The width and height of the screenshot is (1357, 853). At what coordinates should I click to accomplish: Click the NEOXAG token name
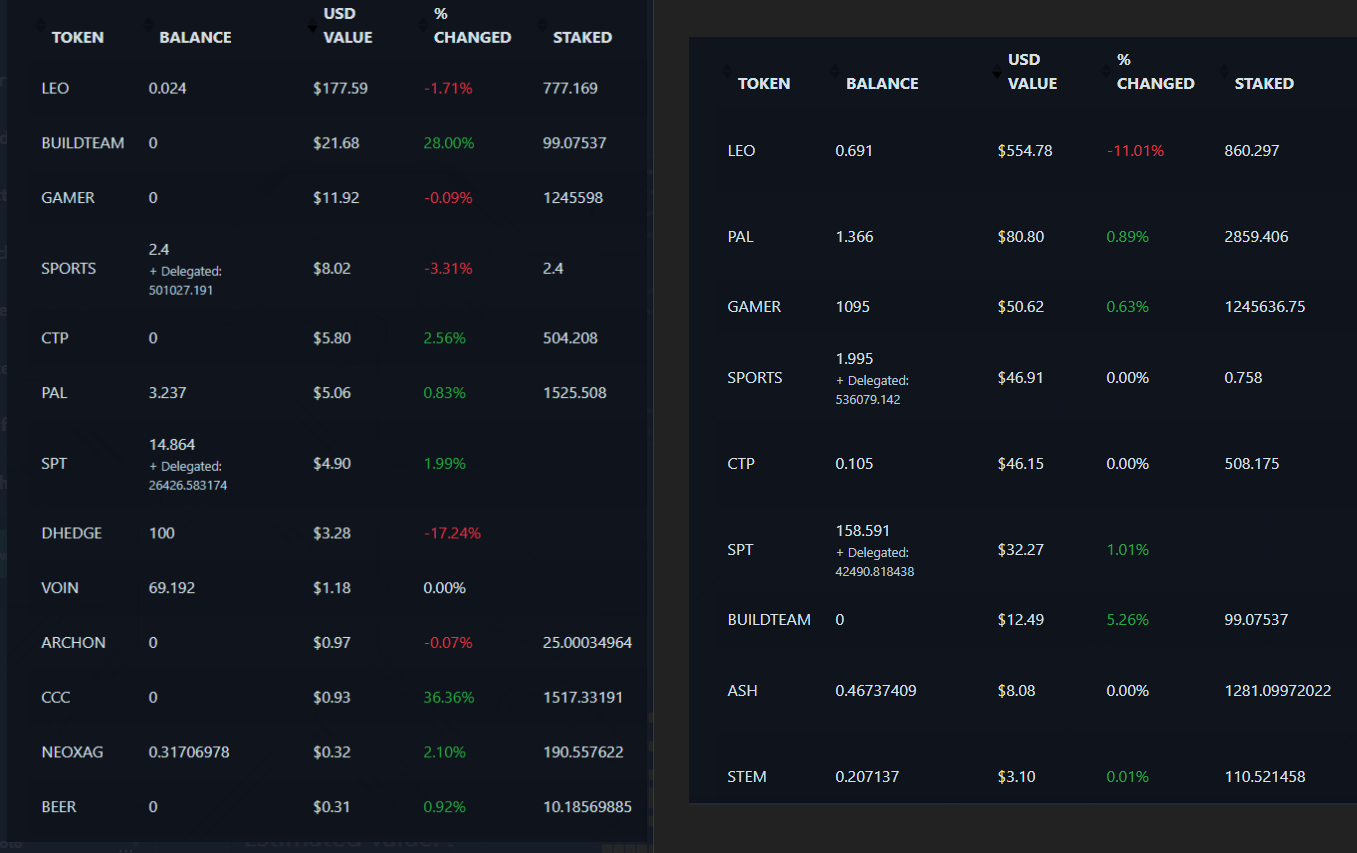72,752
